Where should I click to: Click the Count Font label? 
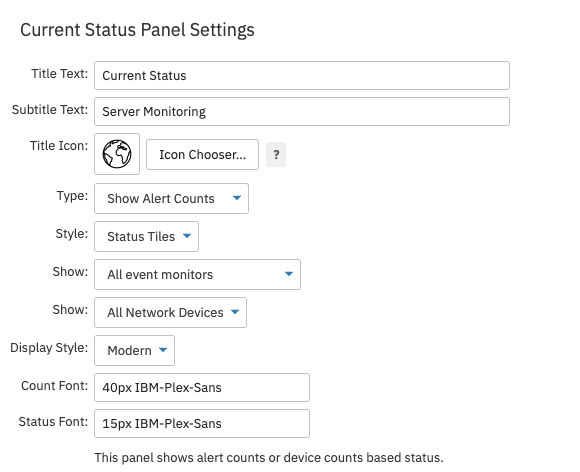click(x=55, y=385)
